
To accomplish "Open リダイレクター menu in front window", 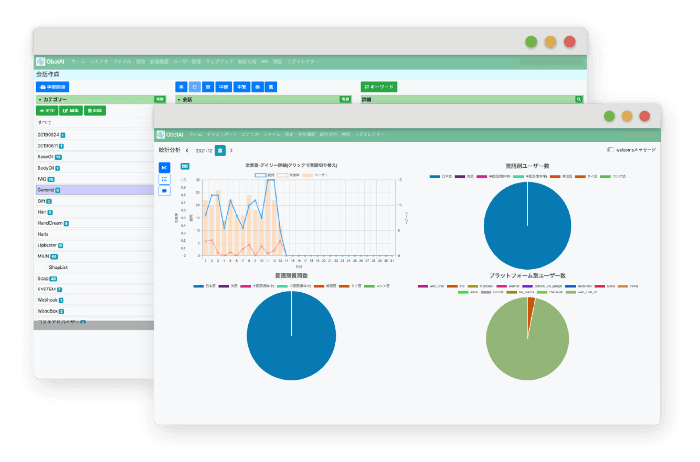I will coord(370,134).
